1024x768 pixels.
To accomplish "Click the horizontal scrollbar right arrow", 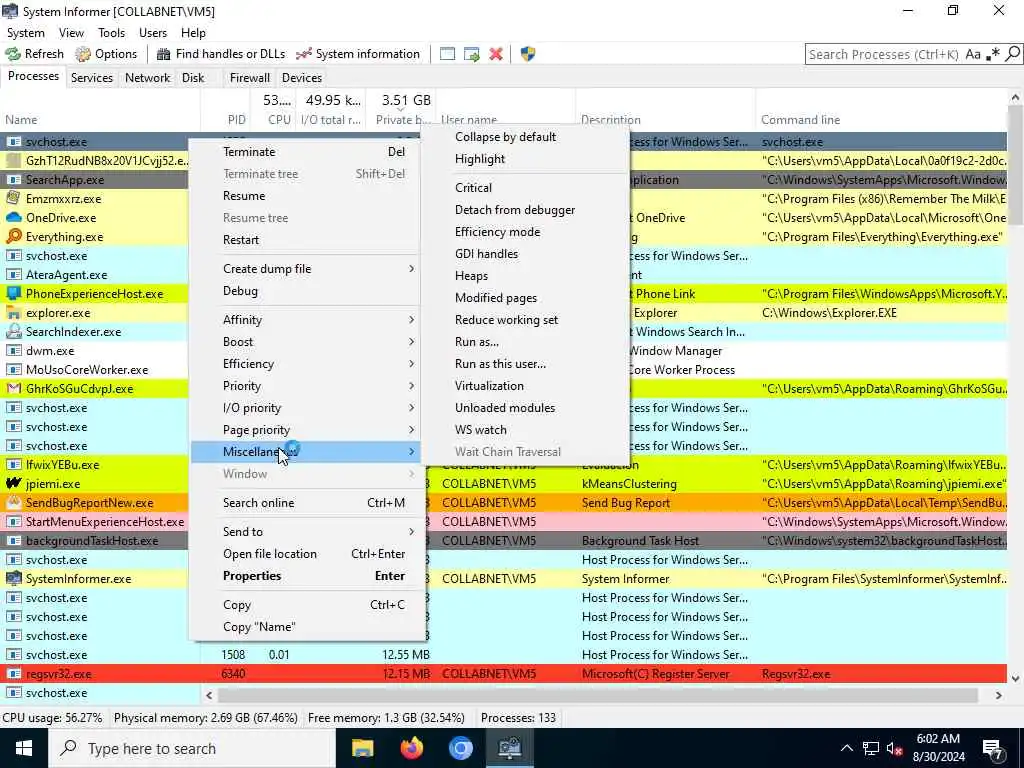I will pos(999,696).
